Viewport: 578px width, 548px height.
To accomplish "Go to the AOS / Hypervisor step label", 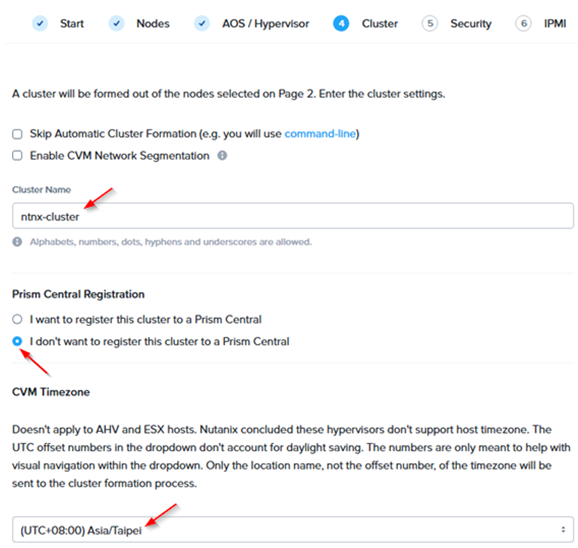I will 265,24.
